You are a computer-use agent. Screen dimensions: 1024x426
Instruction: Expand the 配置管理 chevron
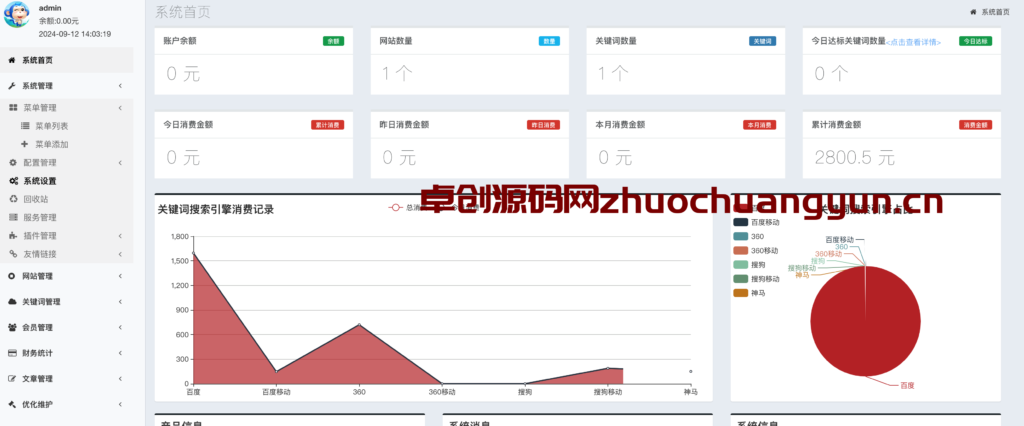(121, 163)
